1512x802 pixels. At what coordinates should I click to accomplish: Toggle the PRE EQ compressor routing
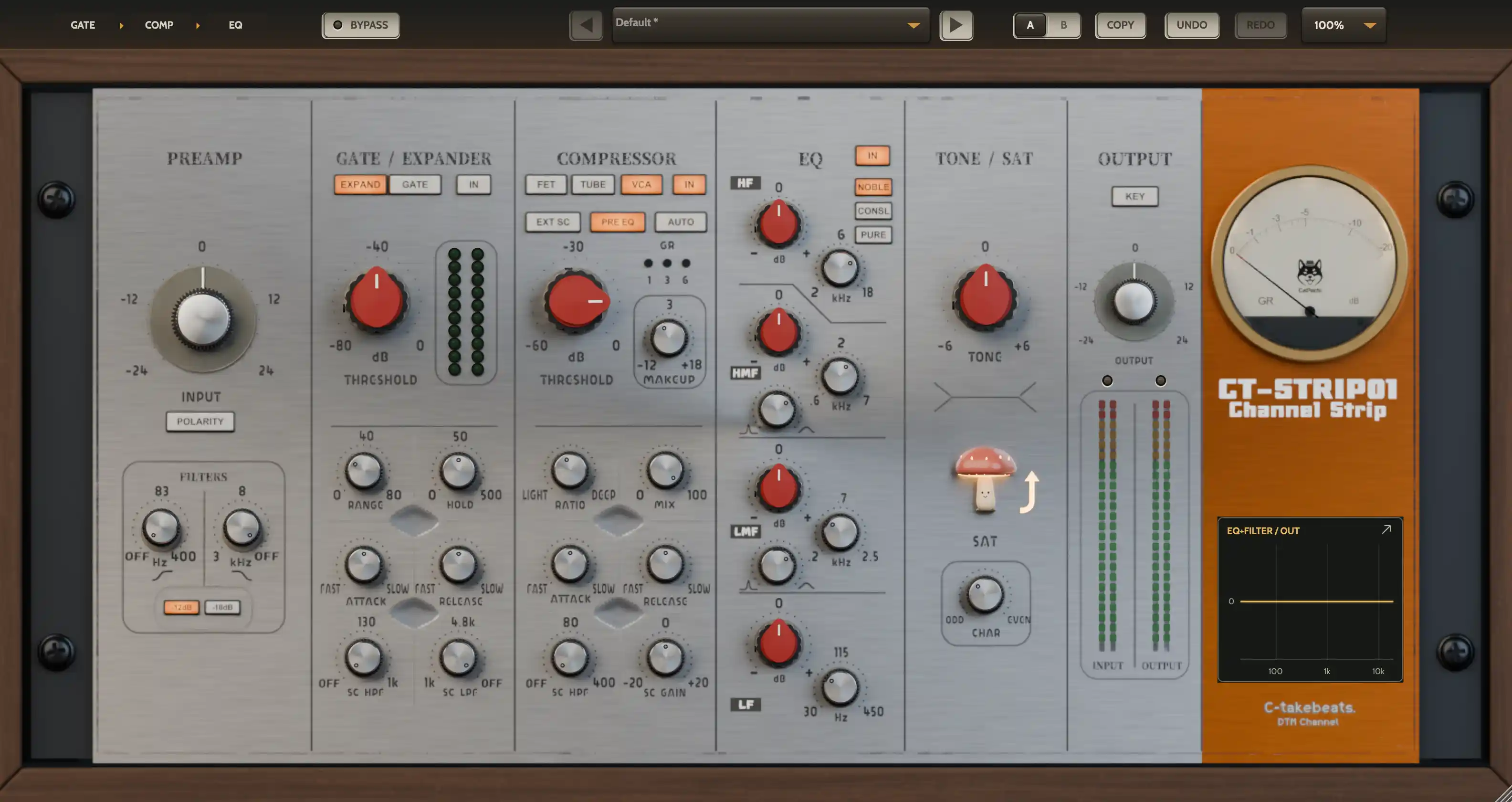tap(618, 222)
